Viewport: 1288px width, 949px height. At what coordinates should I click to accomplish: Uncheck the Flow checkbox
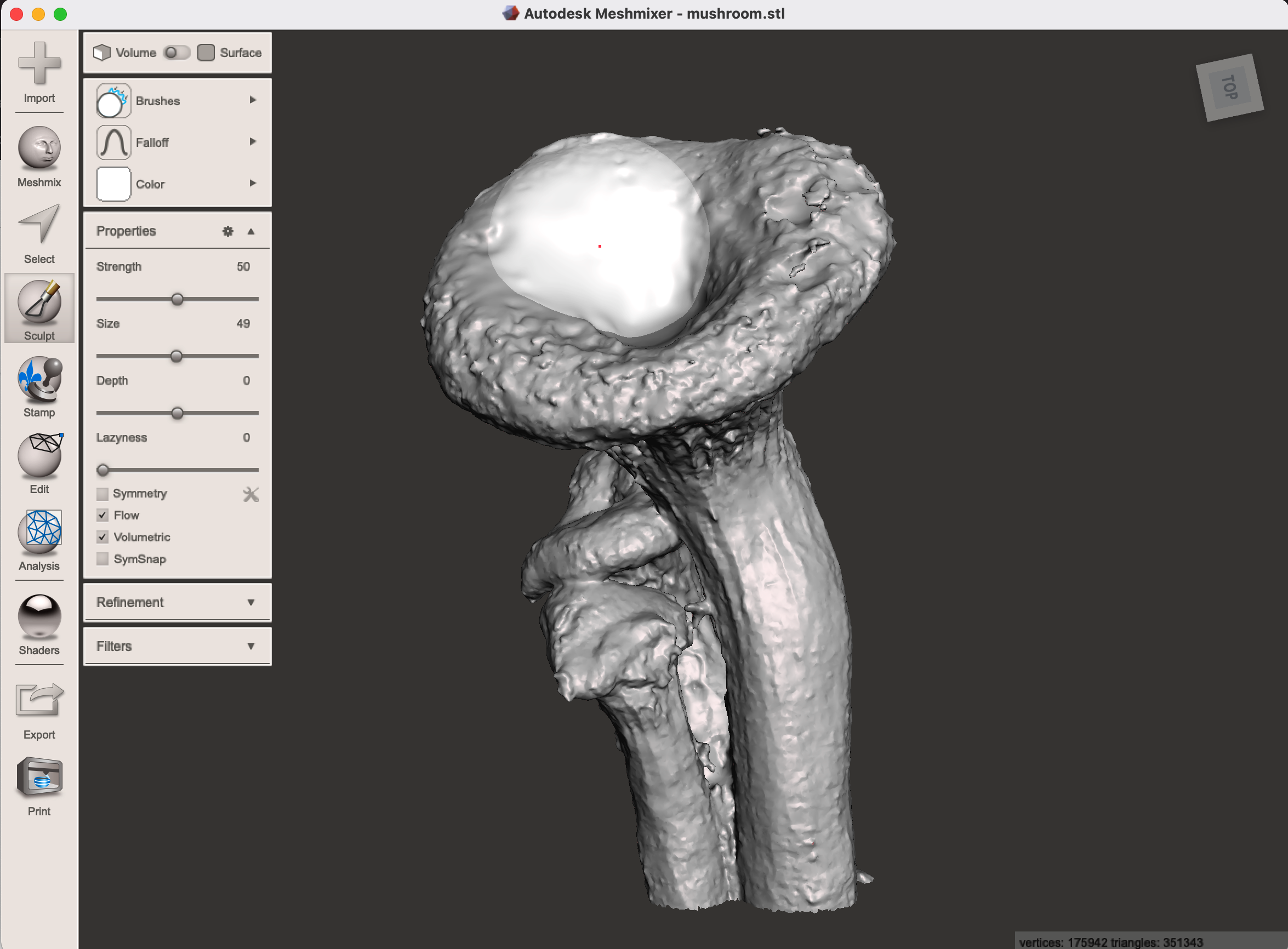tap(102, 515)
